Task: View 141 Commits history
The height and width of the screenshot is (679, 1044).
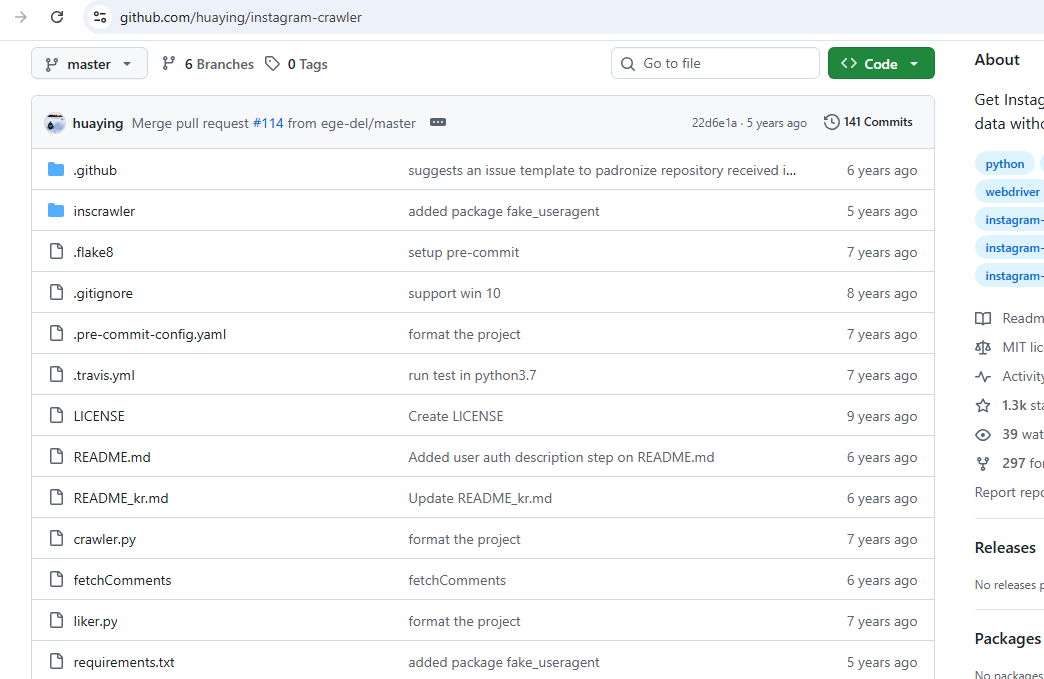Action: pyautogui.click(x=868, y=122)
